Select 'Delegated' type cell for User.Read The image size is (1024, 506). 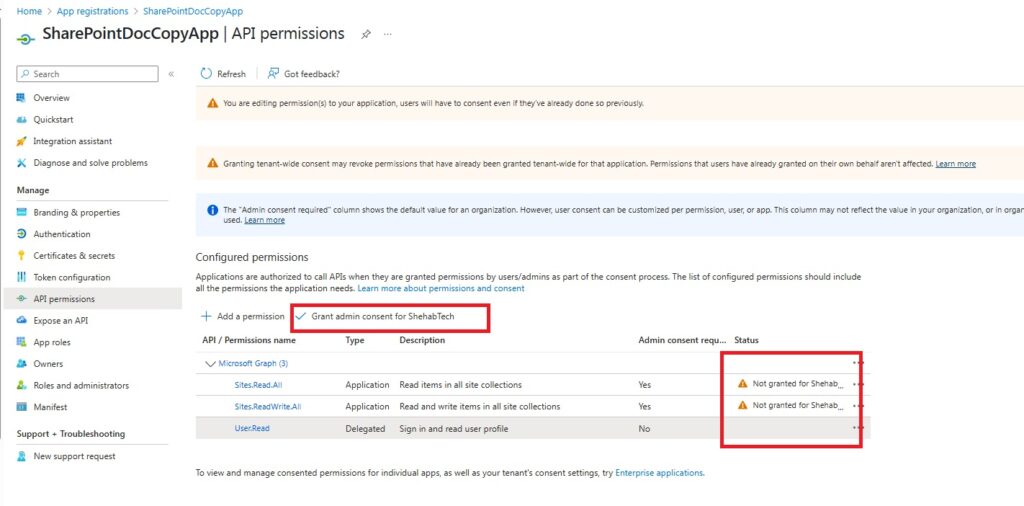366,428
